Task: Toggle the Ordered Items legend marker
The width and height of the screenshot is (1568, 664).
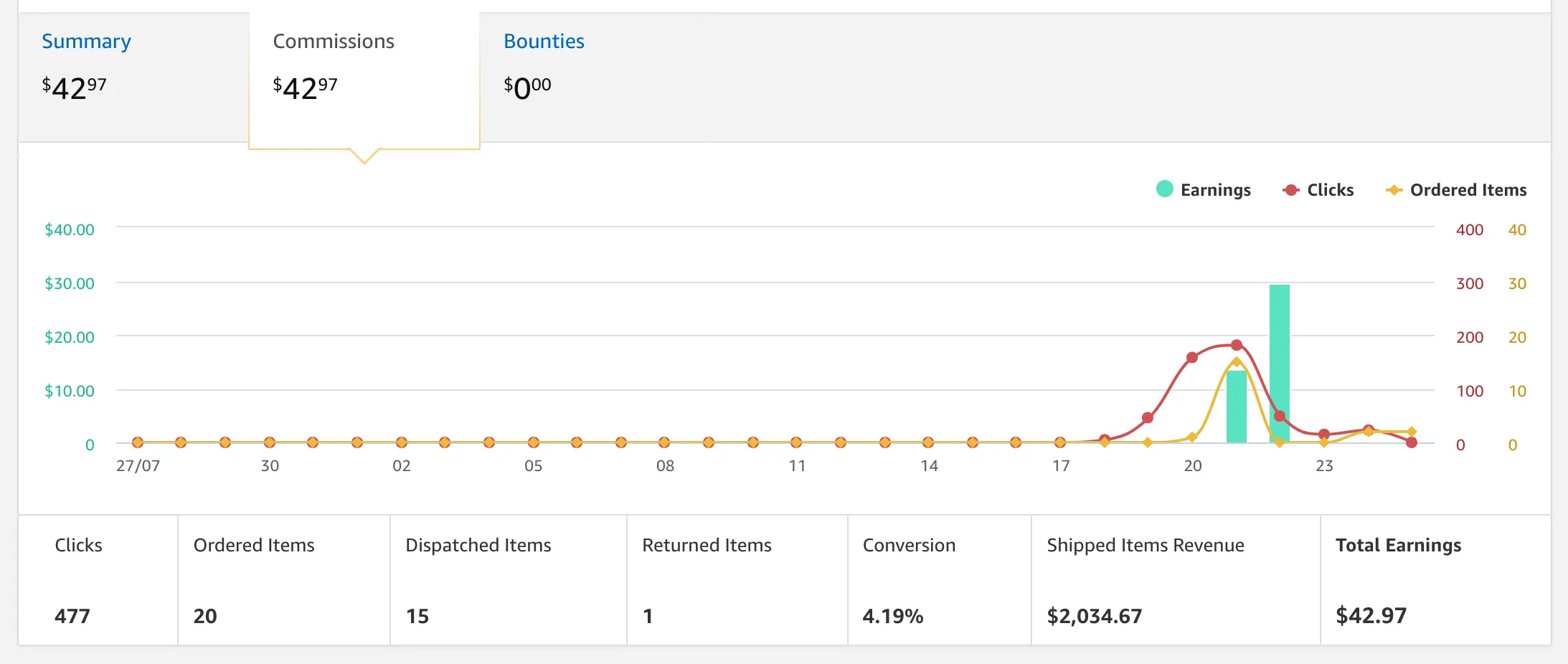Action: [1465, 189]
